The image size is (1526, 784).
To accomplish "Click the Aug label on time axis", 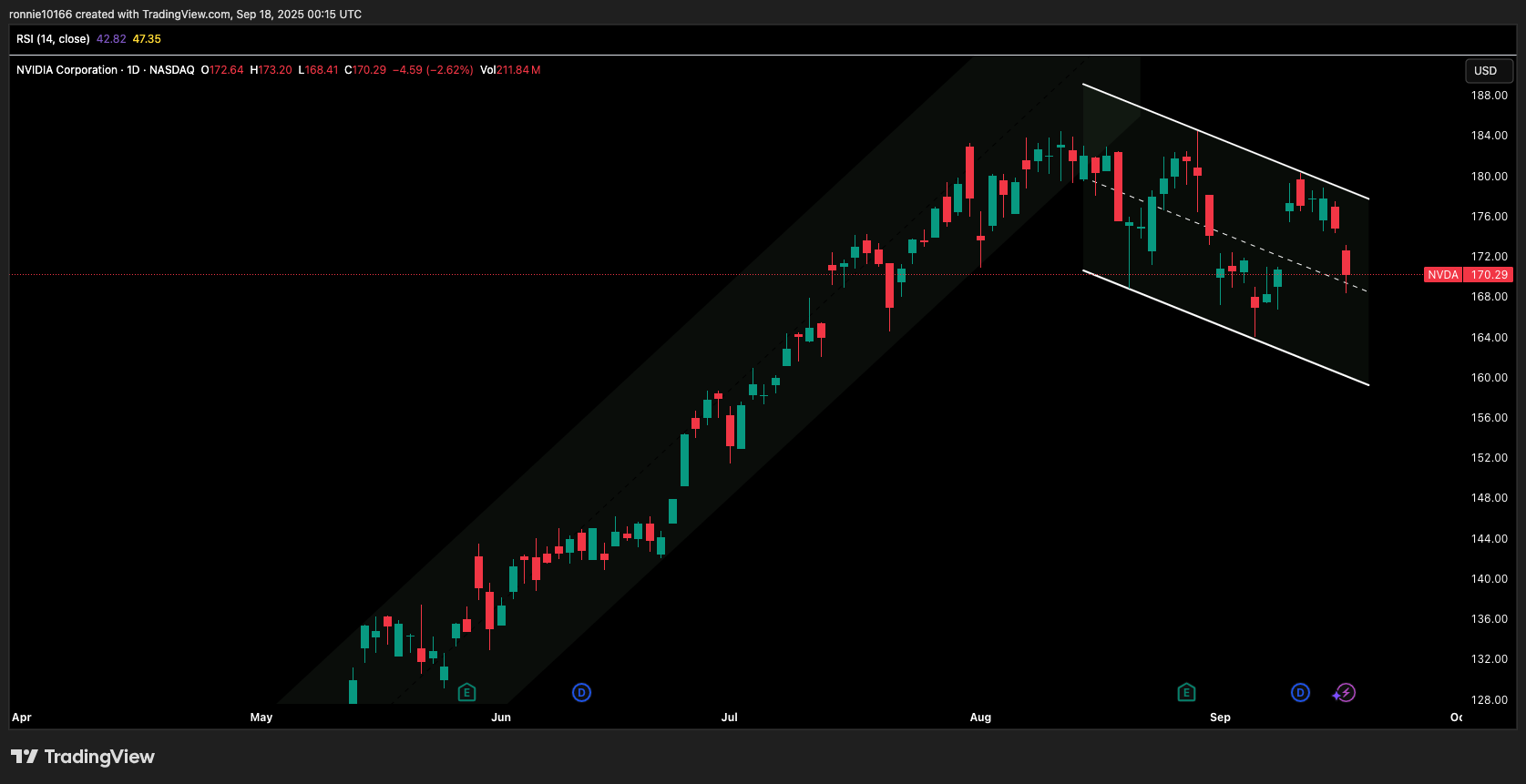I will click(x=980, y=718).
